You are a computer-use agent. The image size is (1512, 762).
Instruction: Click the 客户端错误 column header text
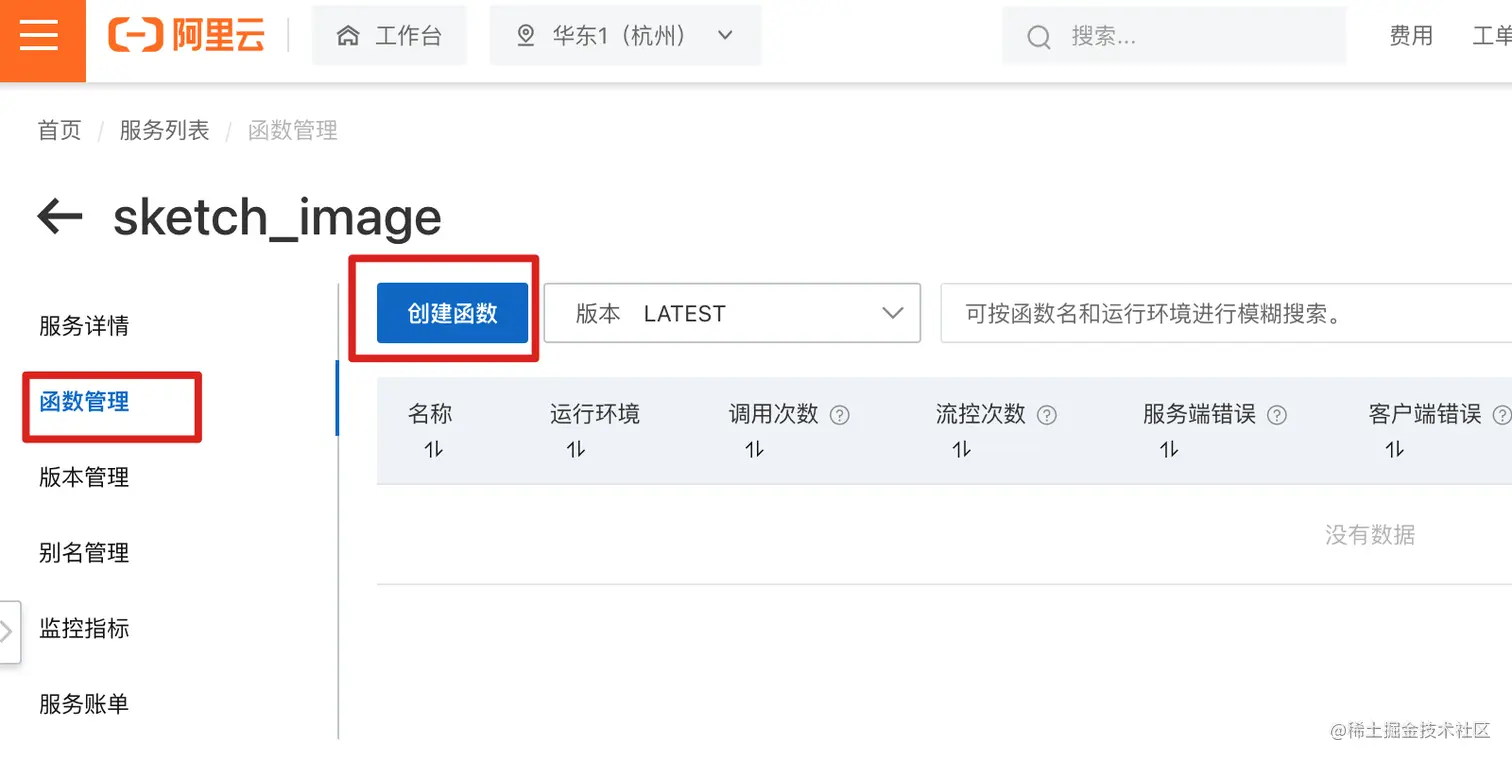[x=1425, y=414]
